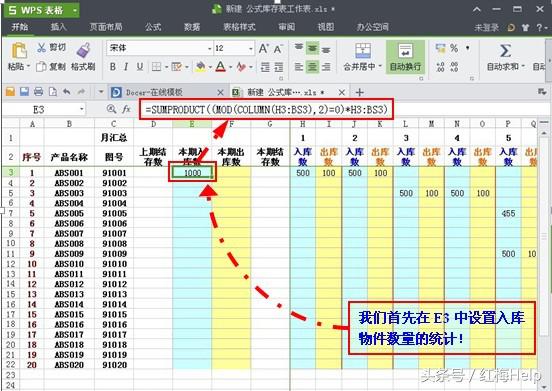Click the decrease indent icon

[265, 67]
